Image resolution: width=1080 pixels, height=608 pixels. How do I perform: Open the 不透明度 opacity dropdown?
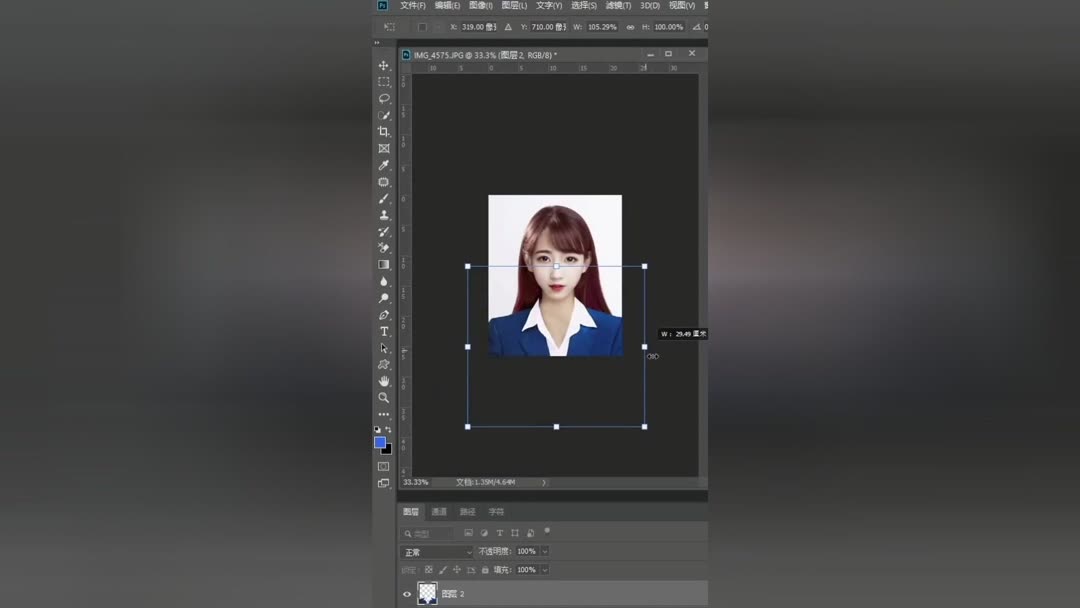point(545,551)
